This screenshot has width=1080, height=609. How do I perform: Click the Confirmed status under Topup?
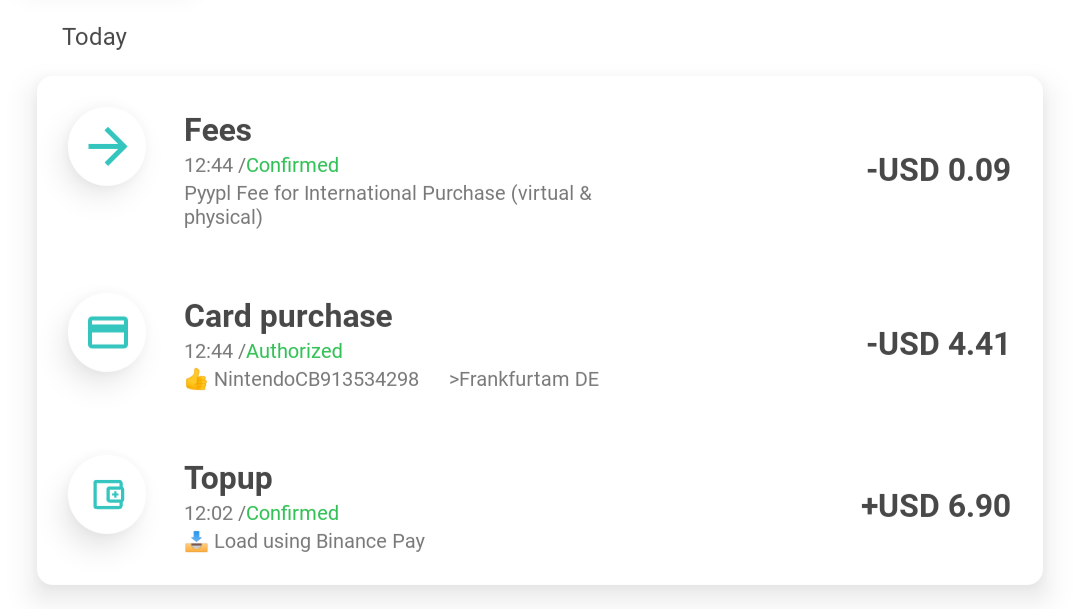pos(292,513)
